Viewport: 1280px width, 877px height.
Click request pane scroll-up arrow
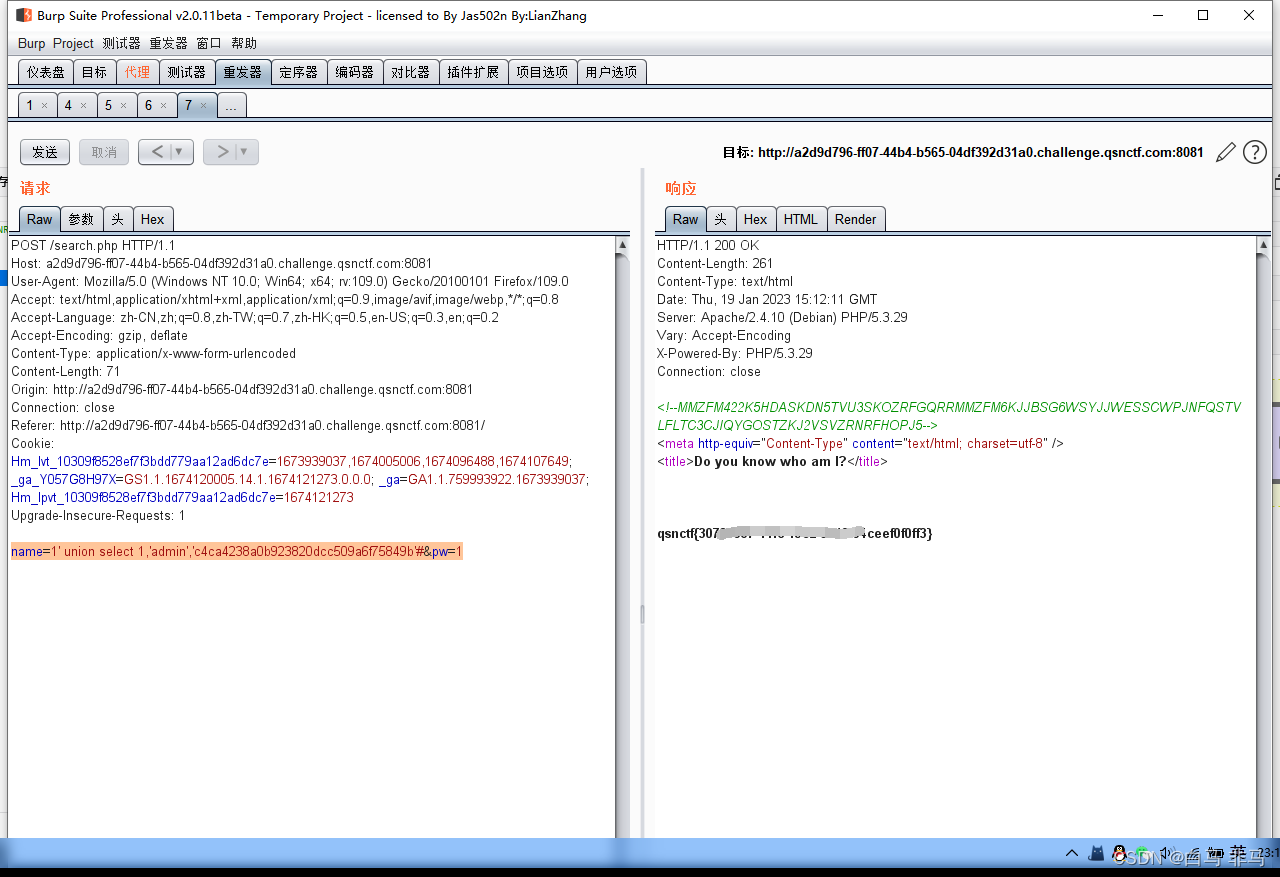coord(622,244)
